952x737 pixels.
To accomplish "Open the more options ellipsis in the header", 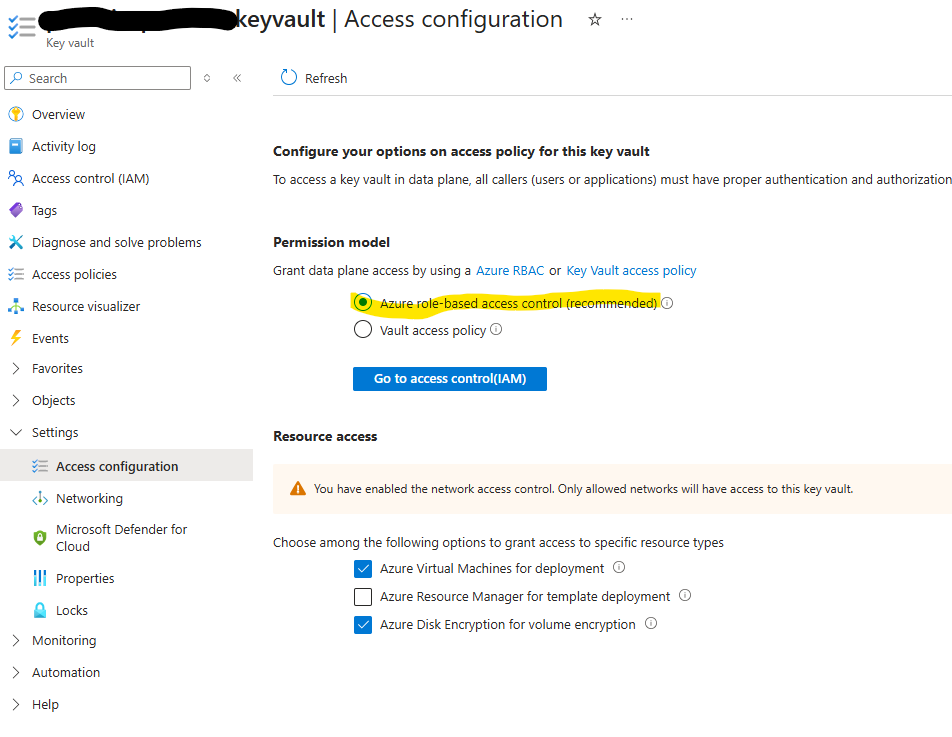I will [x=627, y=19].
